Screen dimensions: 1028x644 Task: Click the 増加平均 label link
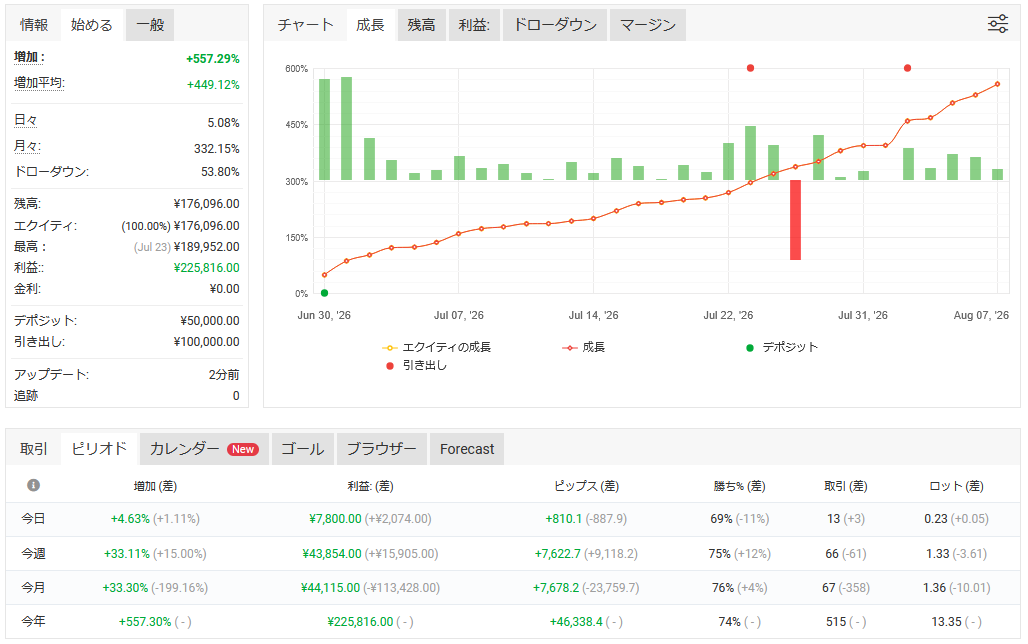(39, 83)
